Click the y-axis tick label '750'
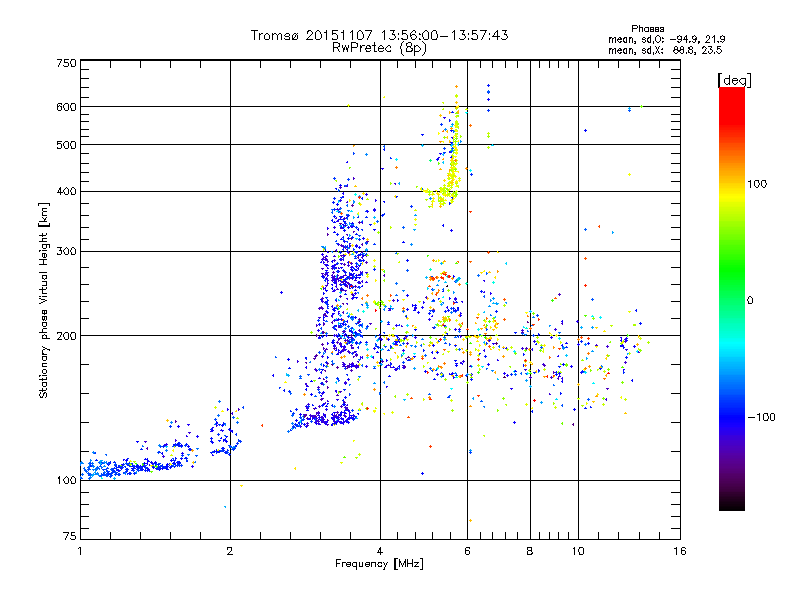 coord(66,63)
